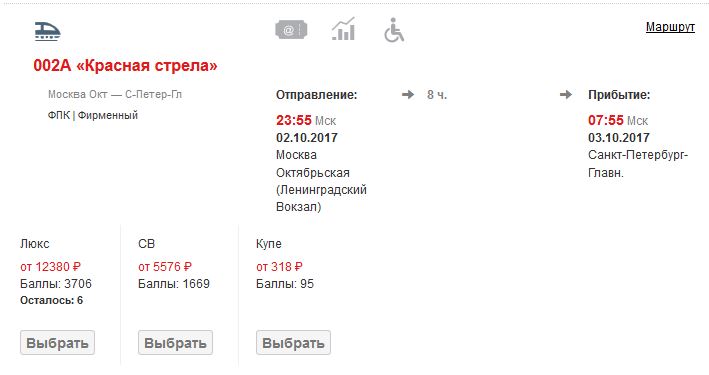Choose the СВ class Выбрать button
The width and height of the screenshot is (709, 375).
[x=175, y=342]
